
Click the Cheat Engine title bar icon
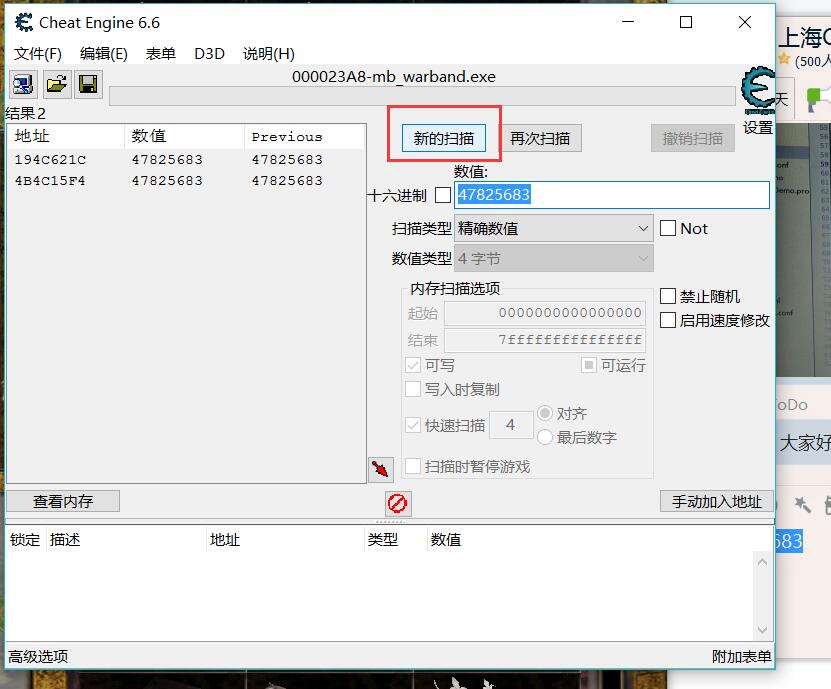(x=24, y=22)
